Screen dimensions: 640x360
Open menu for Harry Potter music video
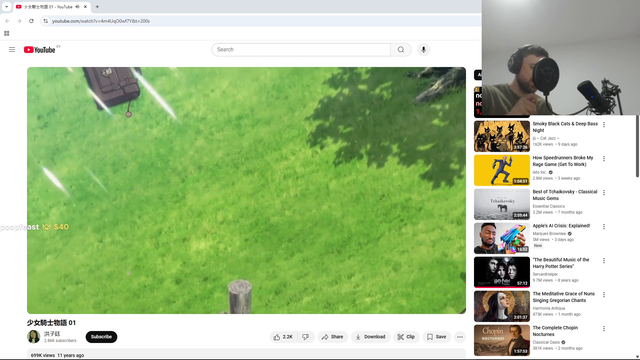click(x=604, y=260)
